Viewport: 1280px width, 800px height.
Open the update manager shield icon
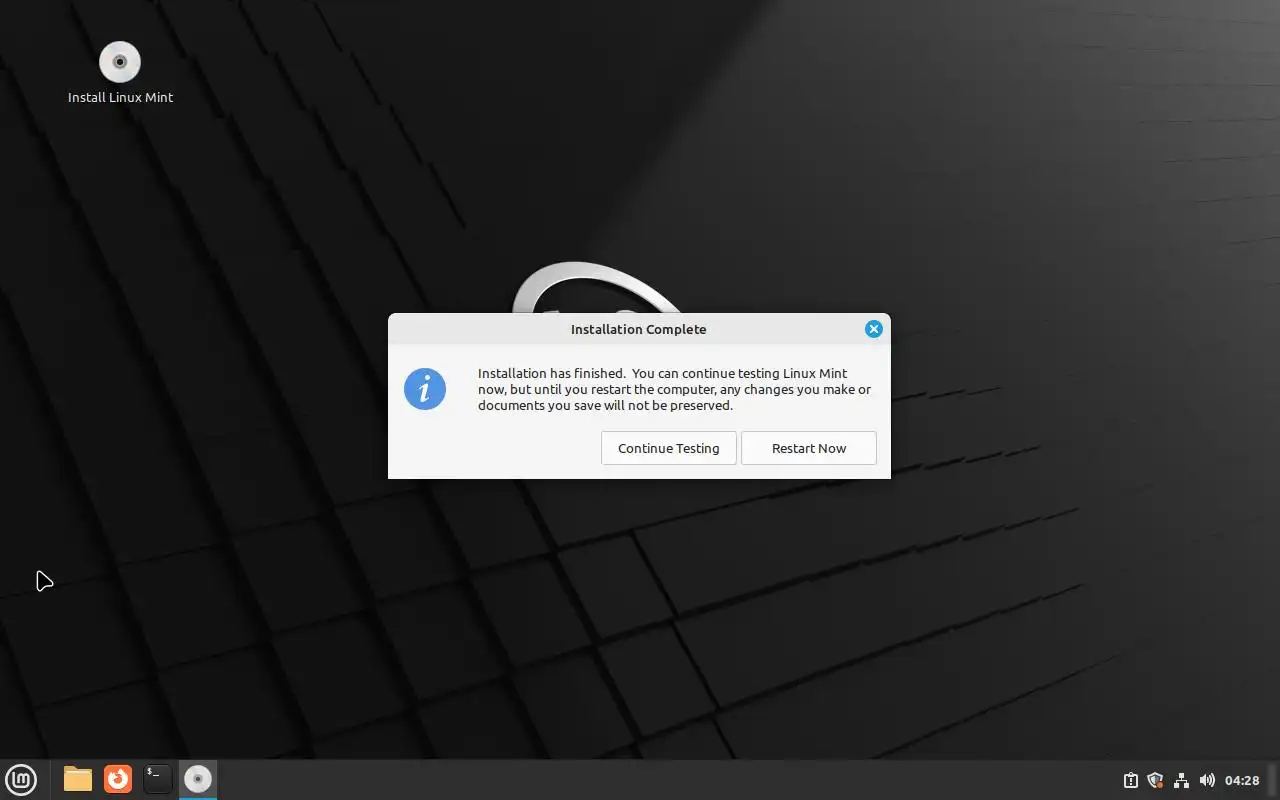click(1156, 780)
